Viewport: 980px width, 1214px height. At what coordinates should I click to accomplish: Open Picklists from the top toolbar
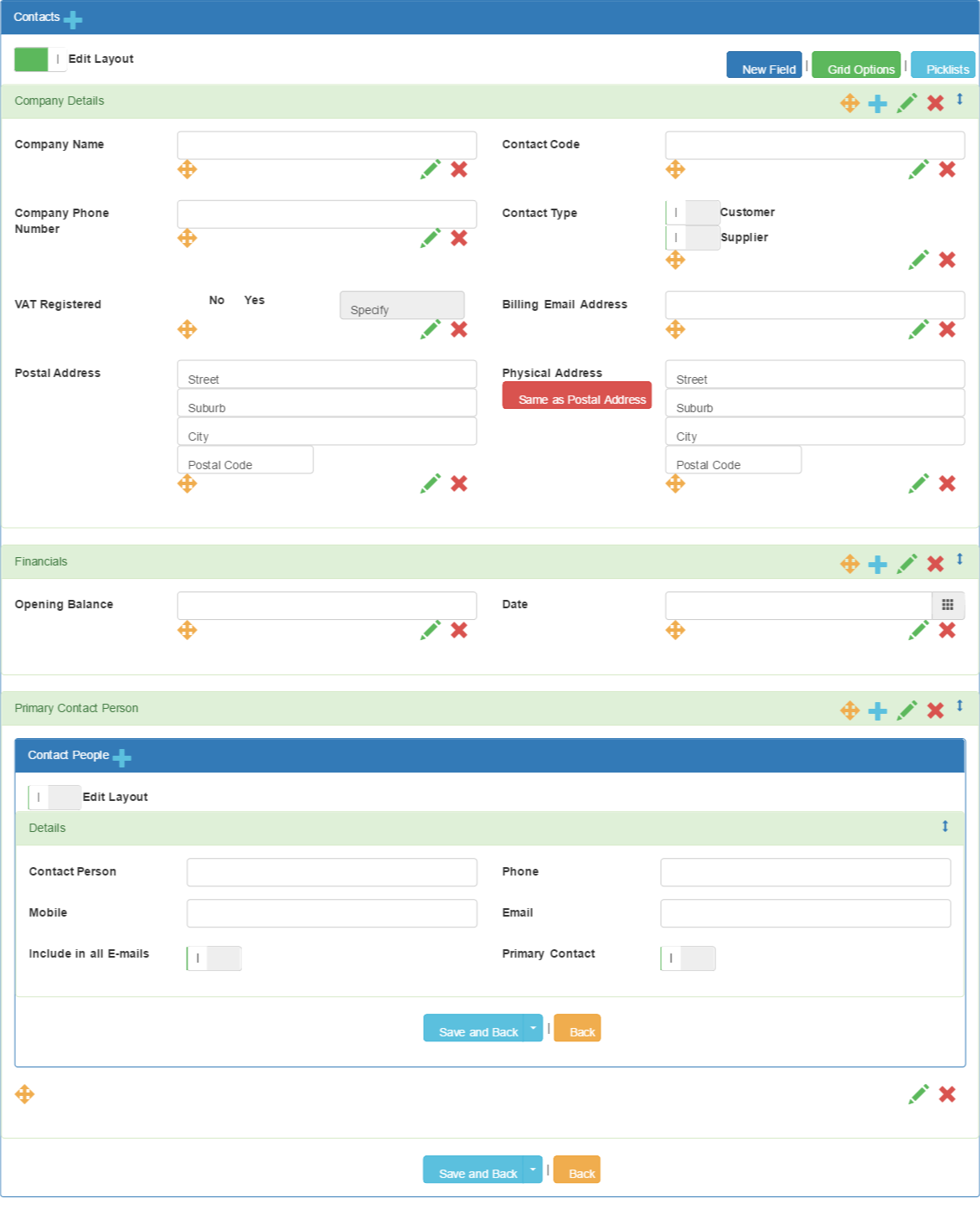click(x=943, y=65)
